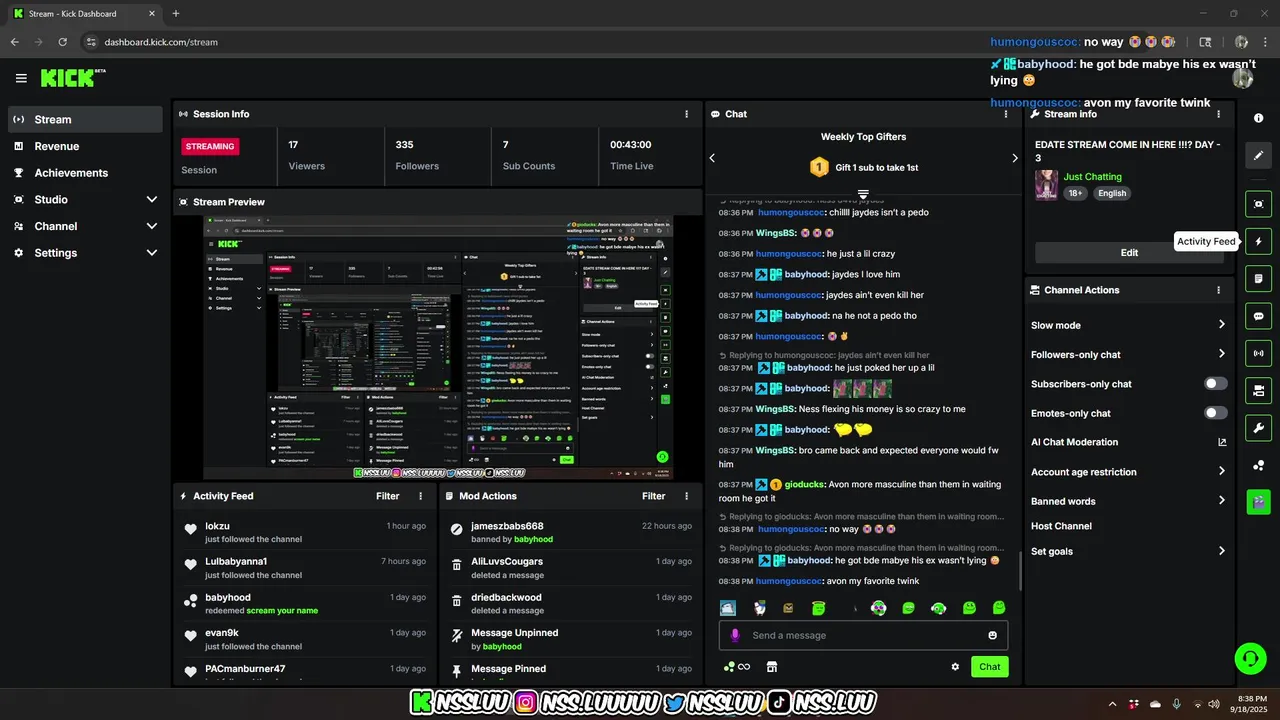Image resolution: width=1280 pixels, height=720 pixels.
Task: Open Chat panel three-dot options
Action: [1006, 114]
